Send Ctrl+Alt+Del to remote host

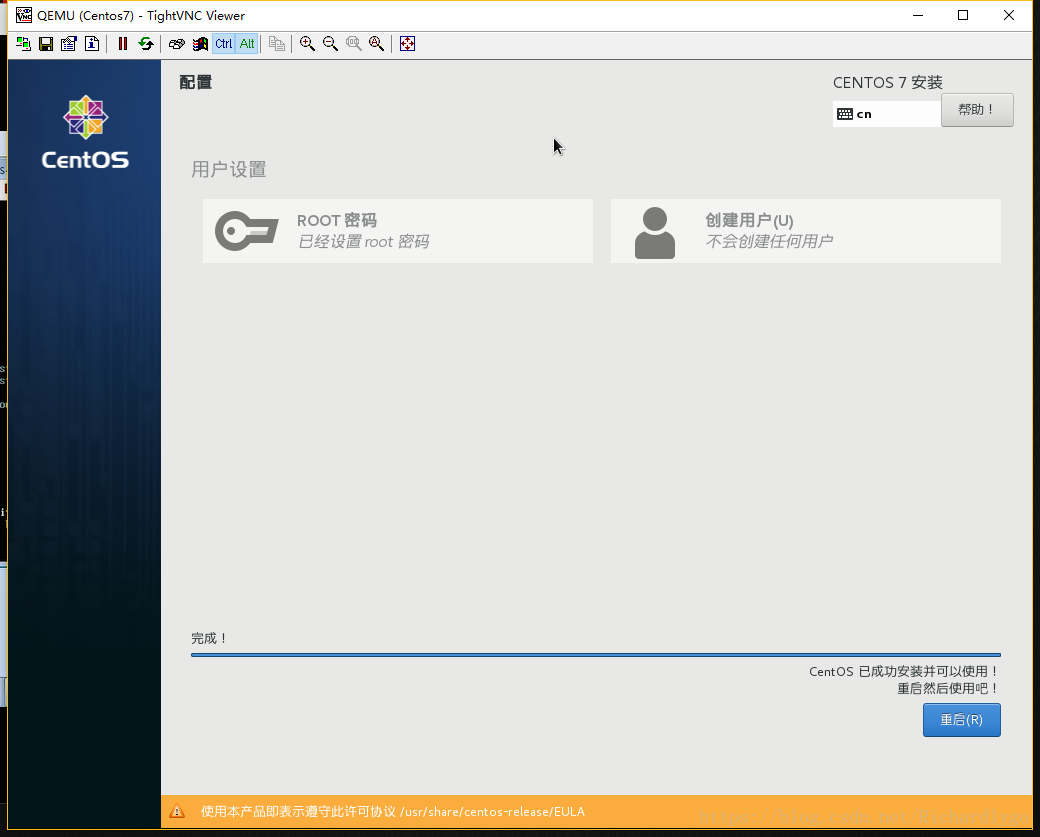pos(176,44)
